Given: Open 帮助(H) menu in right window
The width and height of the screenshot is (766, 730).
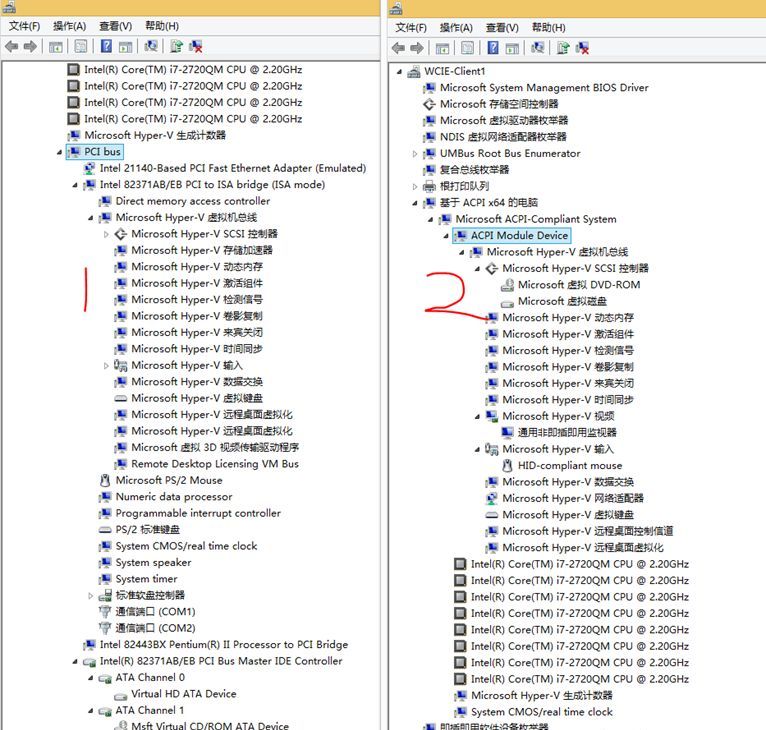Looking at the screenshot, I should 549,27.
